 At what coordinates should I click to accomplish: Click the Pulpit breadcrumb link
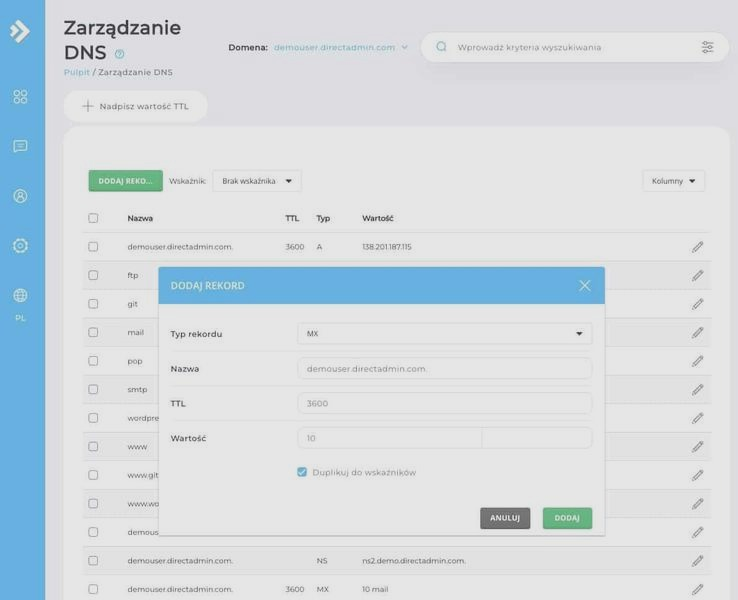[x=77, y=72]
